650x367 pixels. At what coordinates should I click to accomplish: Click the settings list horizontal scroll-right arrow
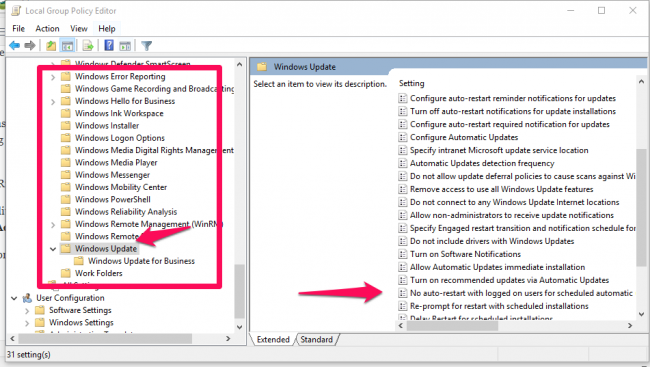(630, 326)
